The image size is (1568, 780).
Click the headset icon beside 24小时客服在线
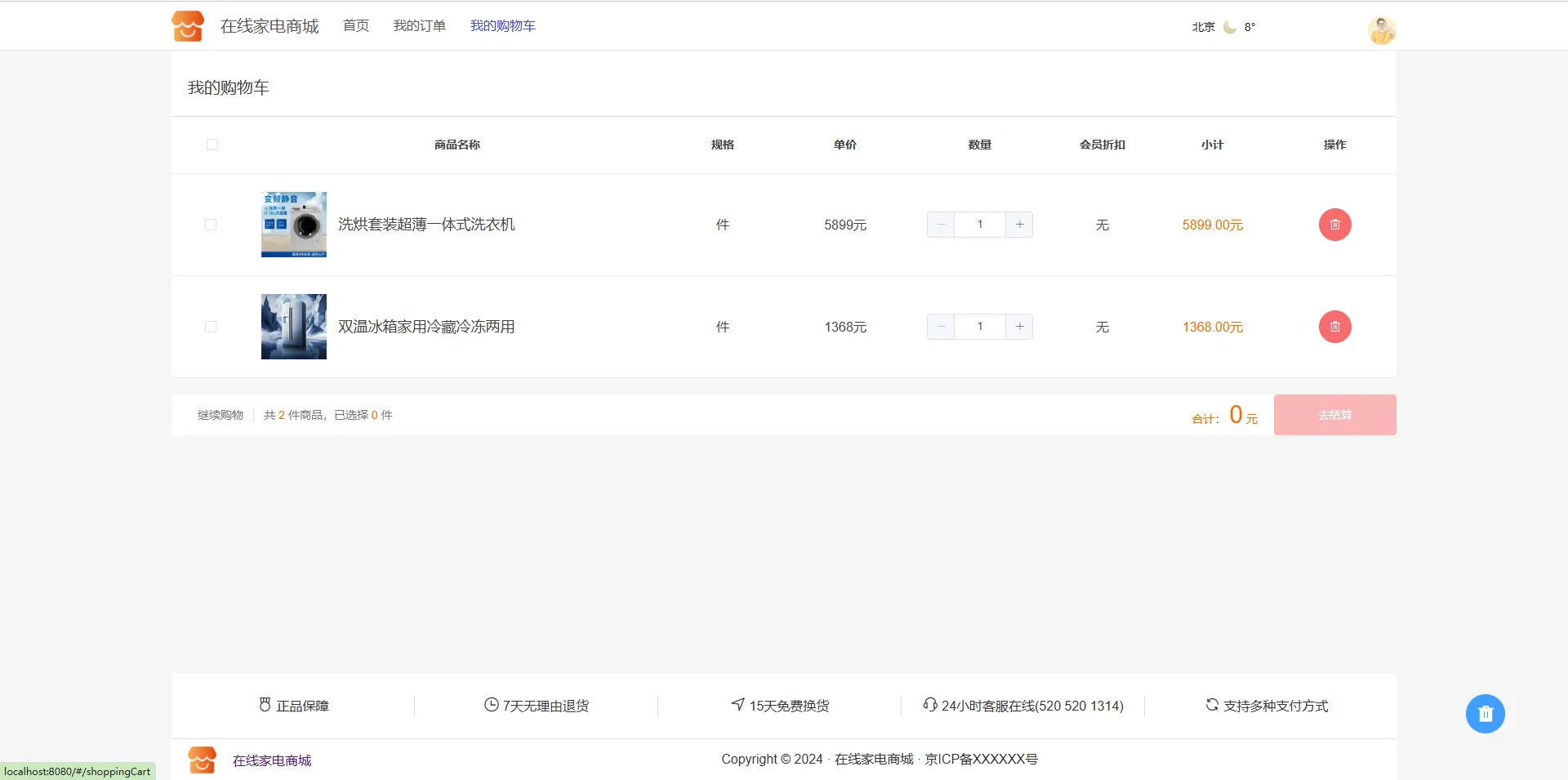[929, 705]
